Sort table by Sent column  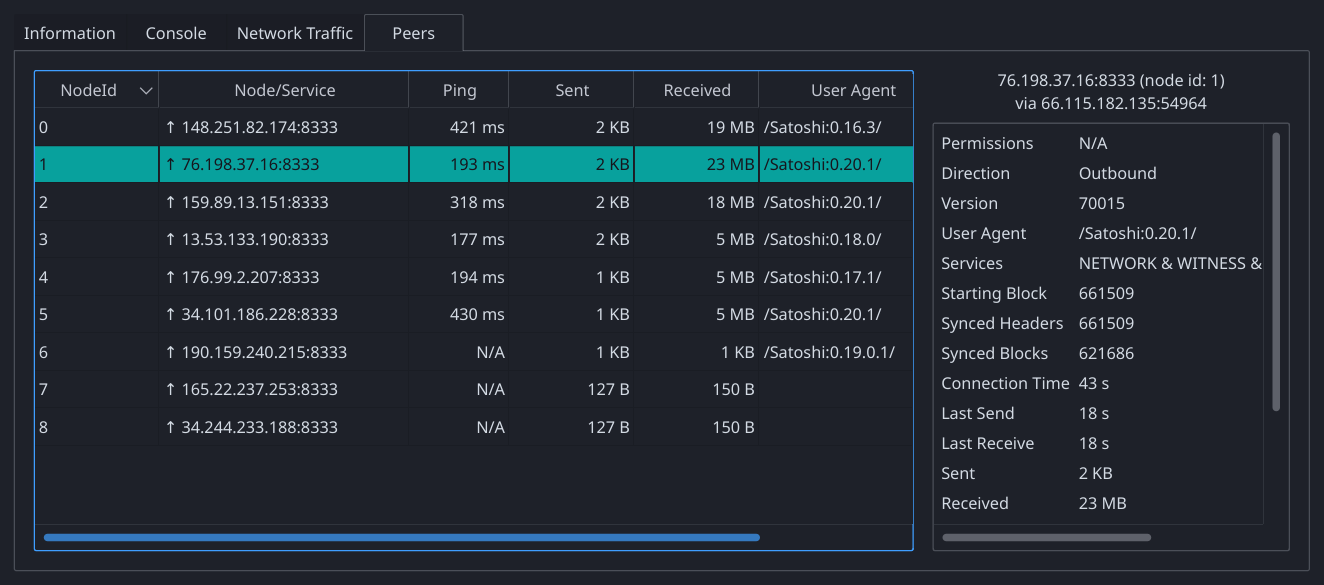tap(572, 90)
